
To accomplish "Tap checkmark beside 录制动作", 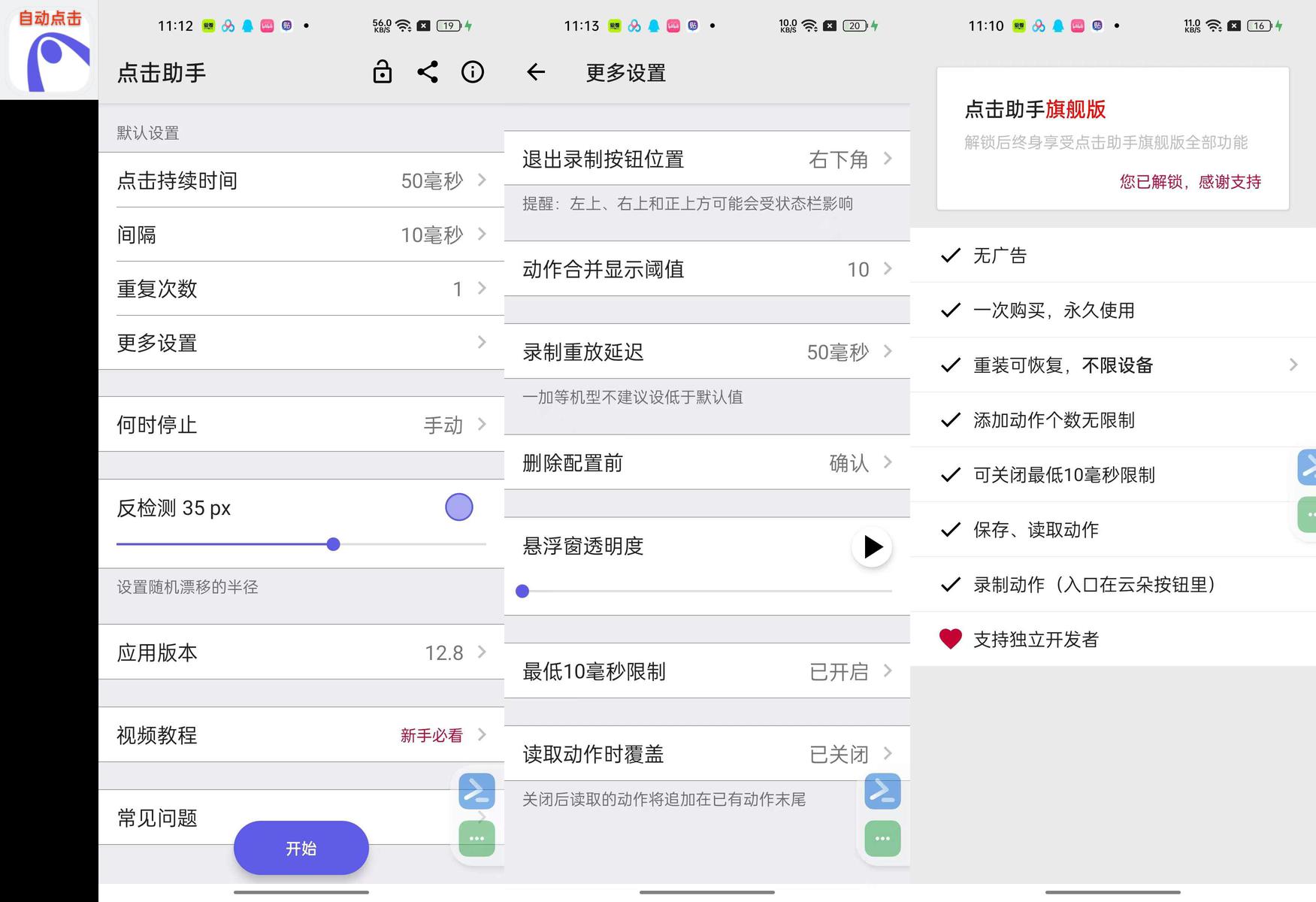I will point(951,585).
